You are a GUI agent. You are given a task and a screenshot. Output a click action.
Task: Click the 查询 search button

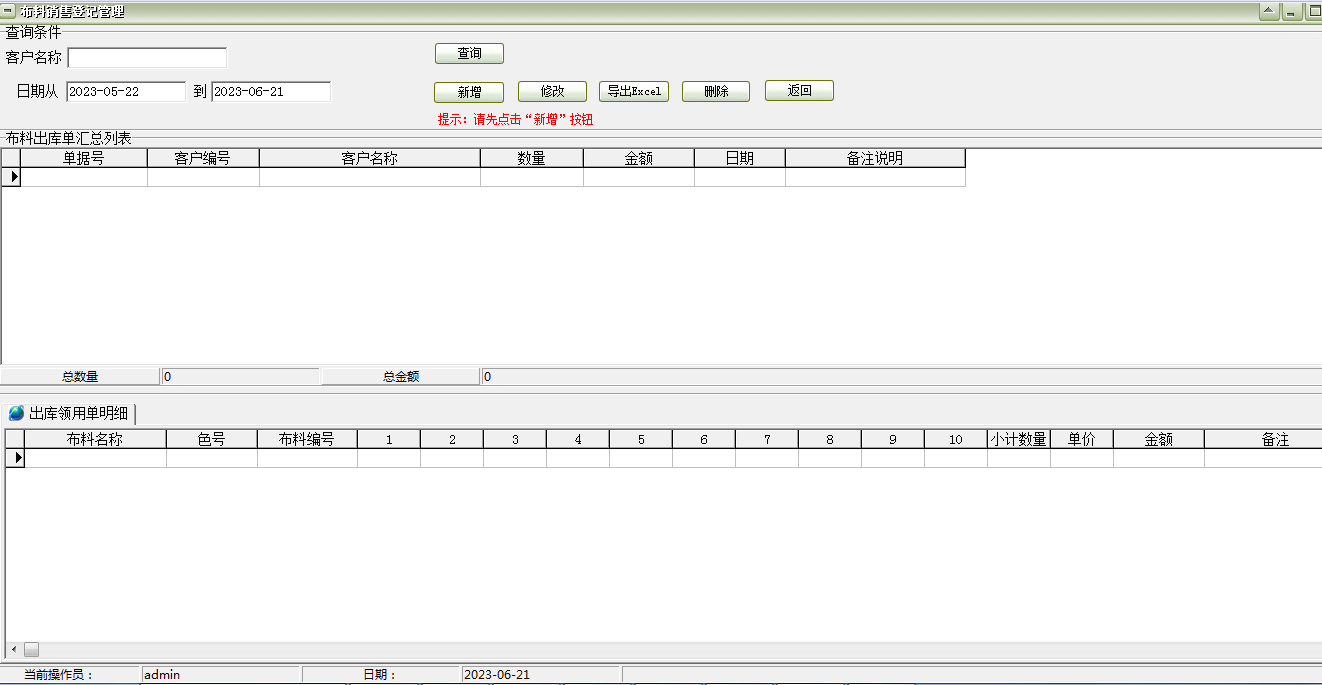tap(469, 53)
